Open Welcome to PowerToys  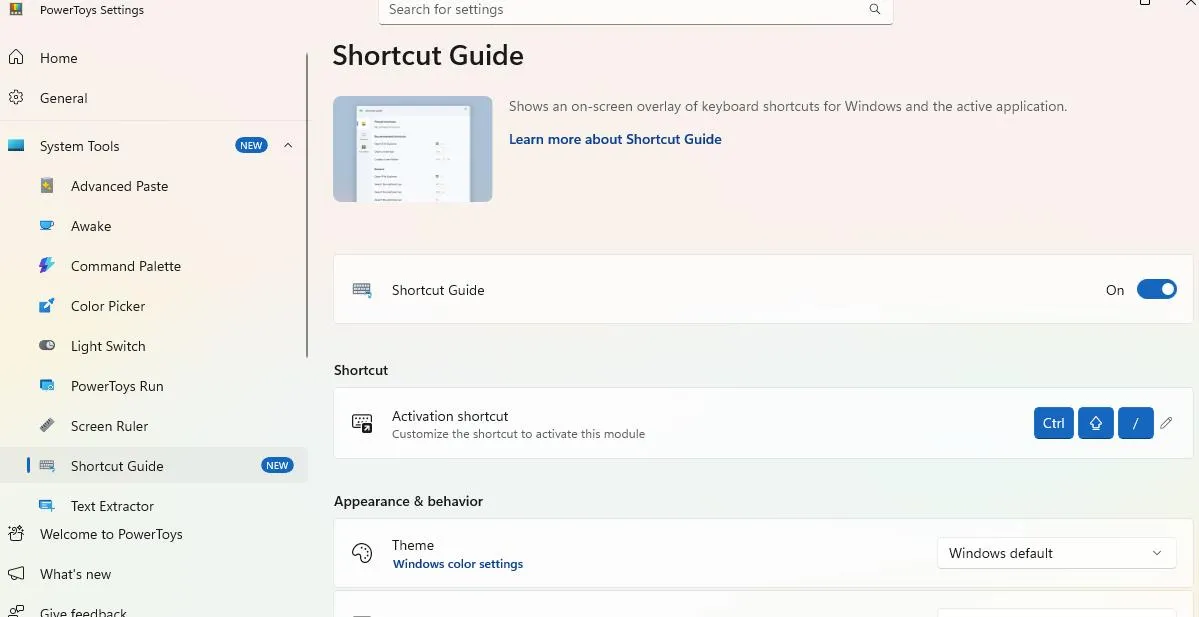(153, 534)
